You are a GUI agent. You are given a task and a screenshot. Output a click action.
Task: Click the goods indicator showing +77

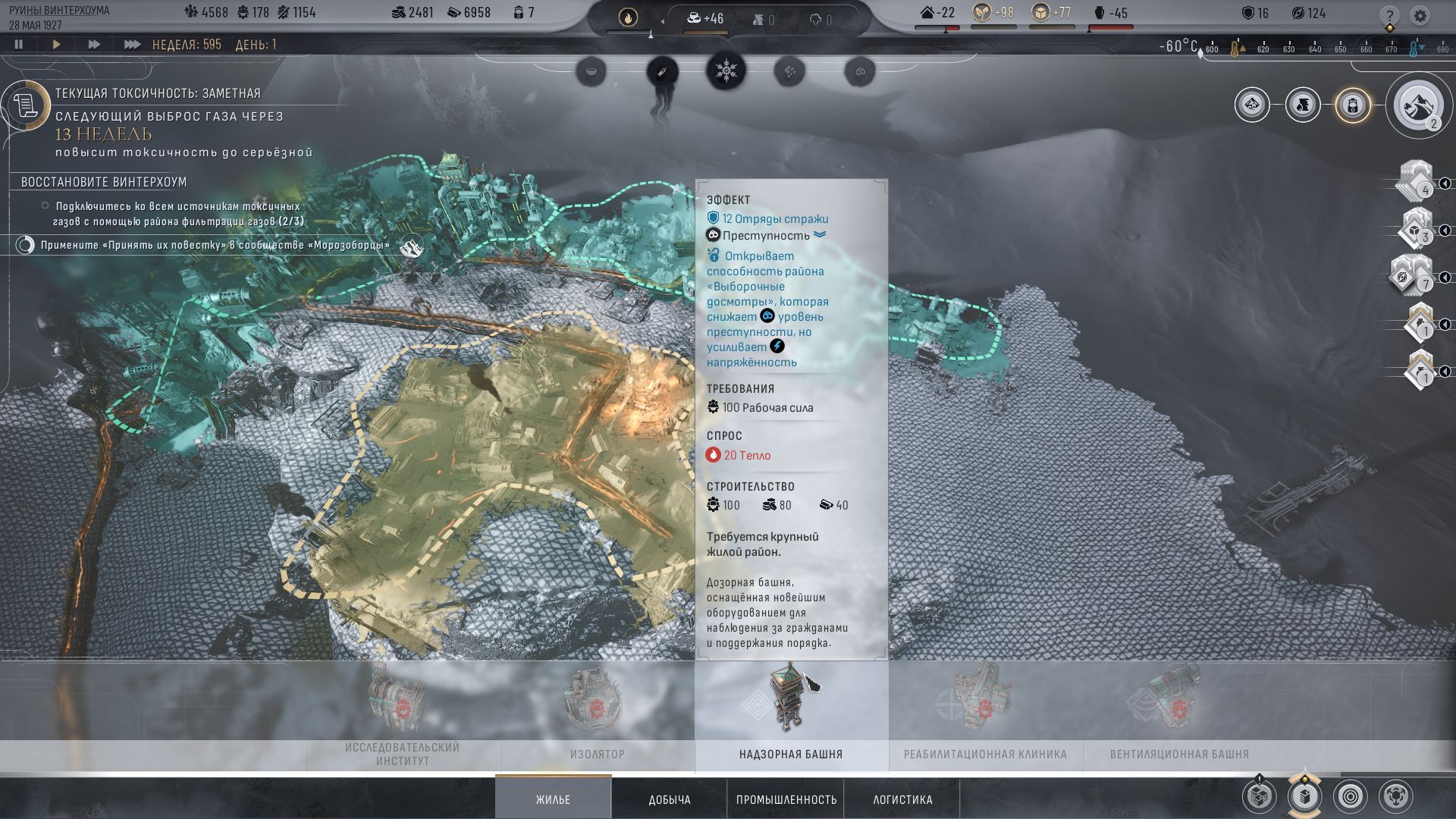coord(1051,13)
